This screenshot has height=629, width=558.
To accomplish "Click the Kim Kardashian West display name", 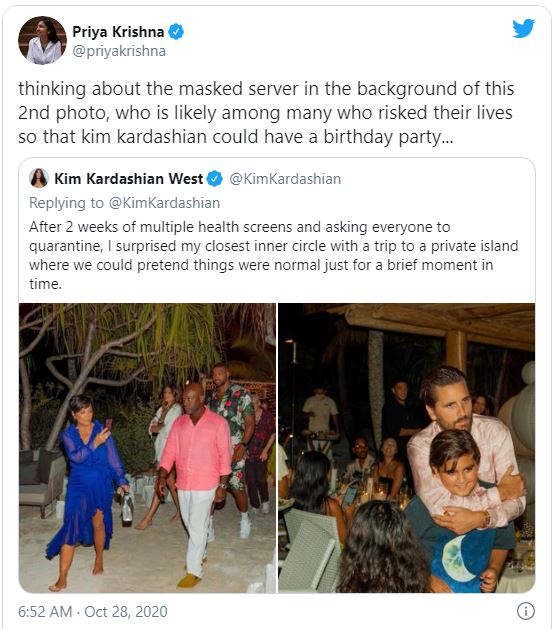I will (x=128, y=179).
